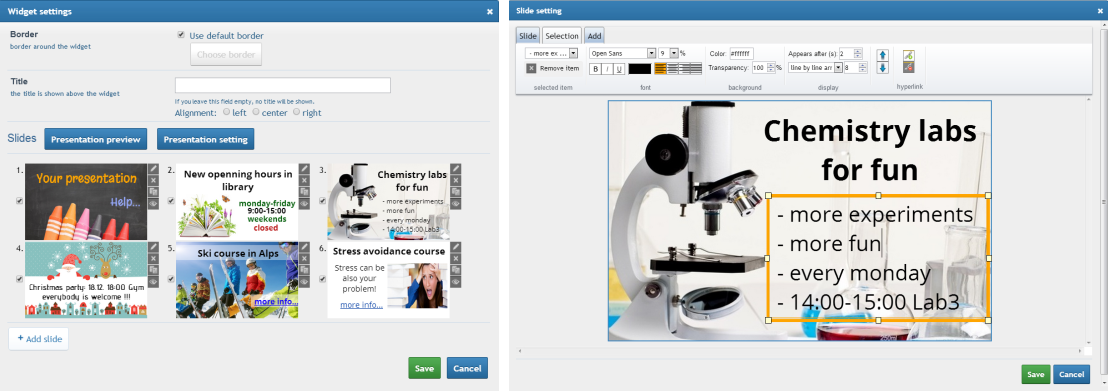Switch to the Selection tab
This screenshot has height=391, width=1109.
pos(562,36)
